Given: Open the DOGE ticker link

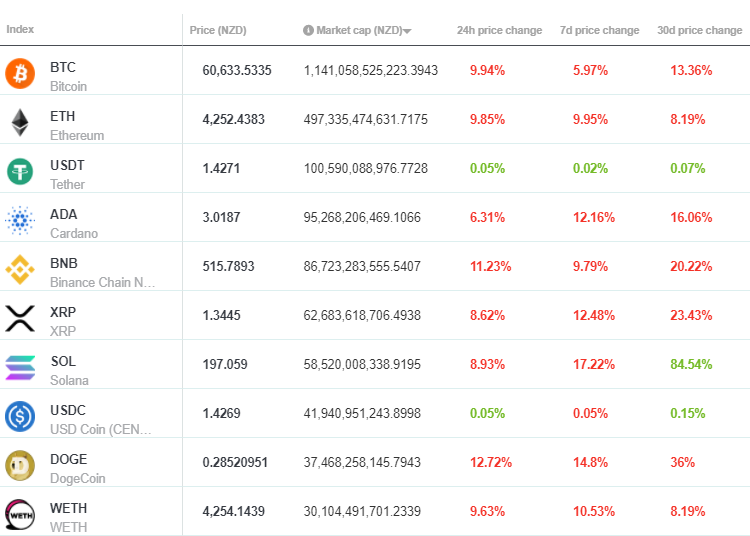Looking at the screenshot, I should pyautogui.click(x=69, y=459).
